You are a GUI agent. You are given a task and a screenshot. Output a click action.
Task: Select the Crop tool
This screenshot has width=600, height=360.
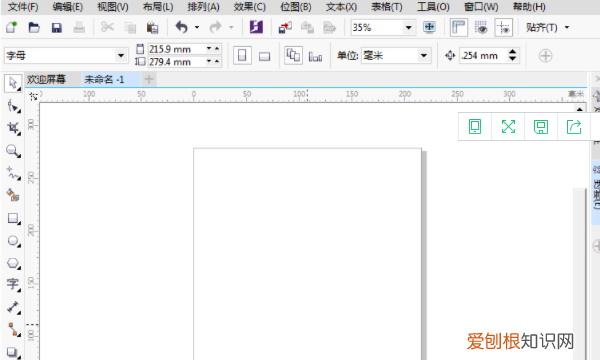coord(13,128)
